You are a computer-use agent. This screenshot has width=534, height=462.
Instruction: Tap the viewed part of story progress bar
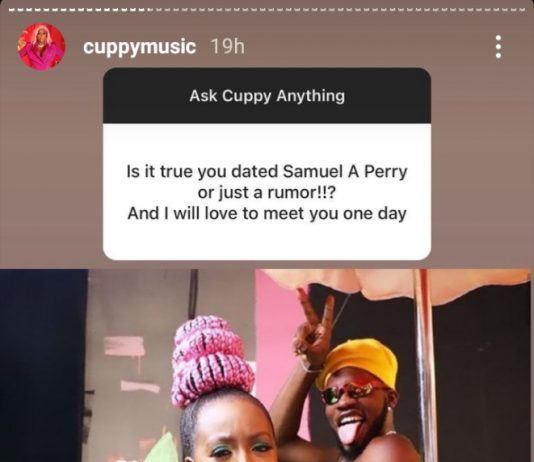tap(78, 10)
